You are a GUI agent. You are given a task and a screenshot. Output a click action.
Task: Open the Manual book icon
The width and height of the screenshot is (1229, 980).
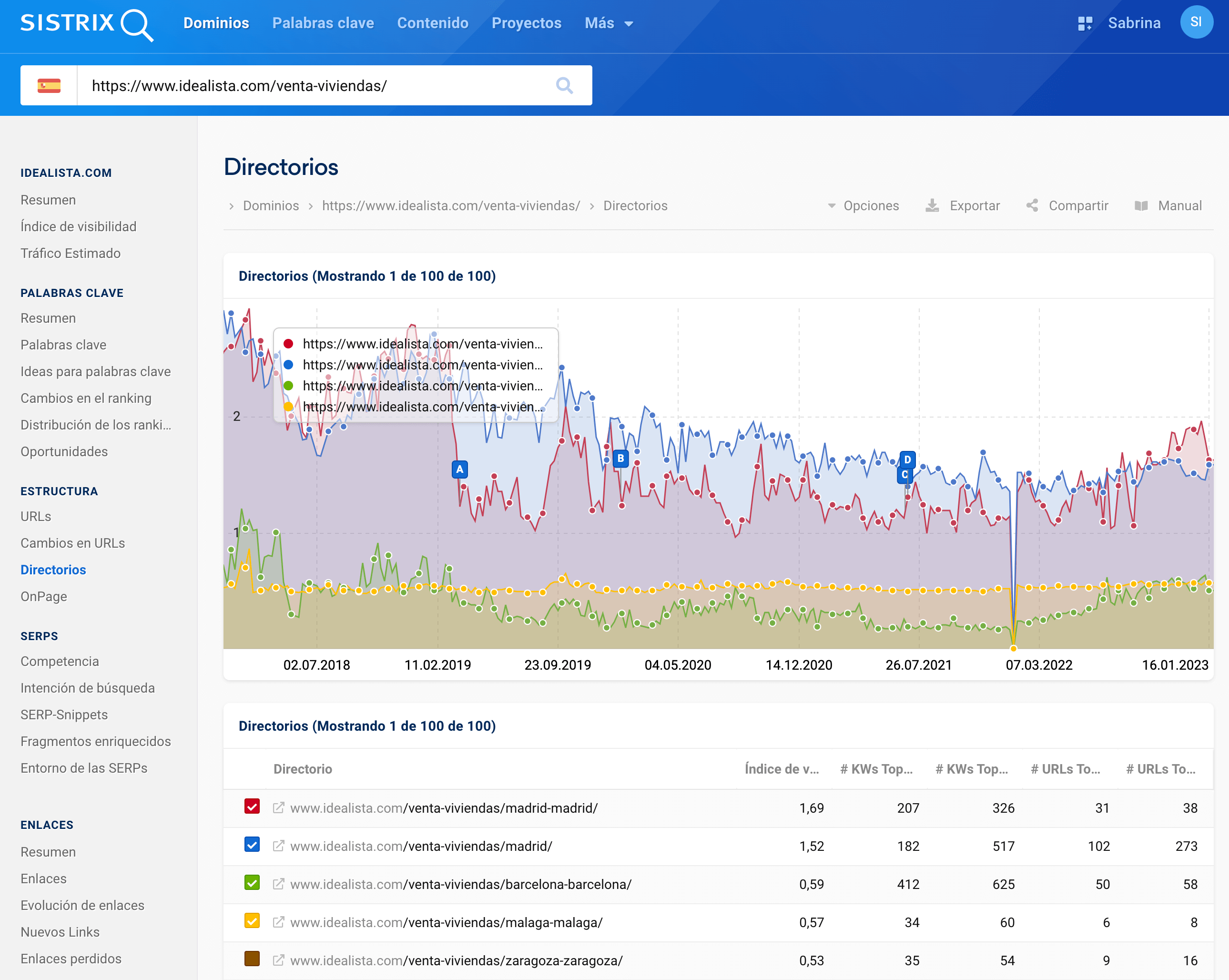(1141, 206)
